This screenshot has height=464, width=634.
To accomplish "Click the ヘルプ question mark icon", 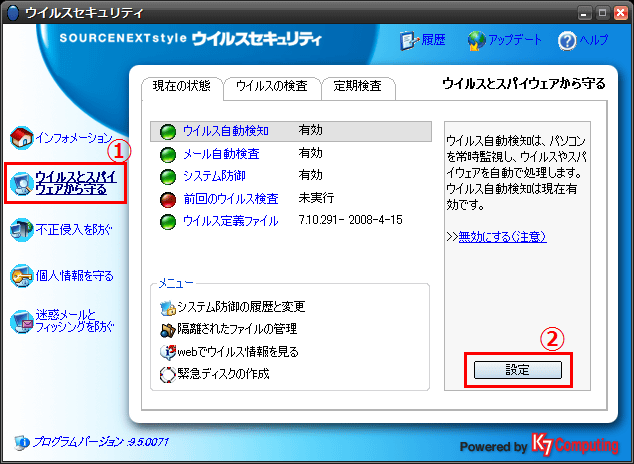I will tap(567, 41).
